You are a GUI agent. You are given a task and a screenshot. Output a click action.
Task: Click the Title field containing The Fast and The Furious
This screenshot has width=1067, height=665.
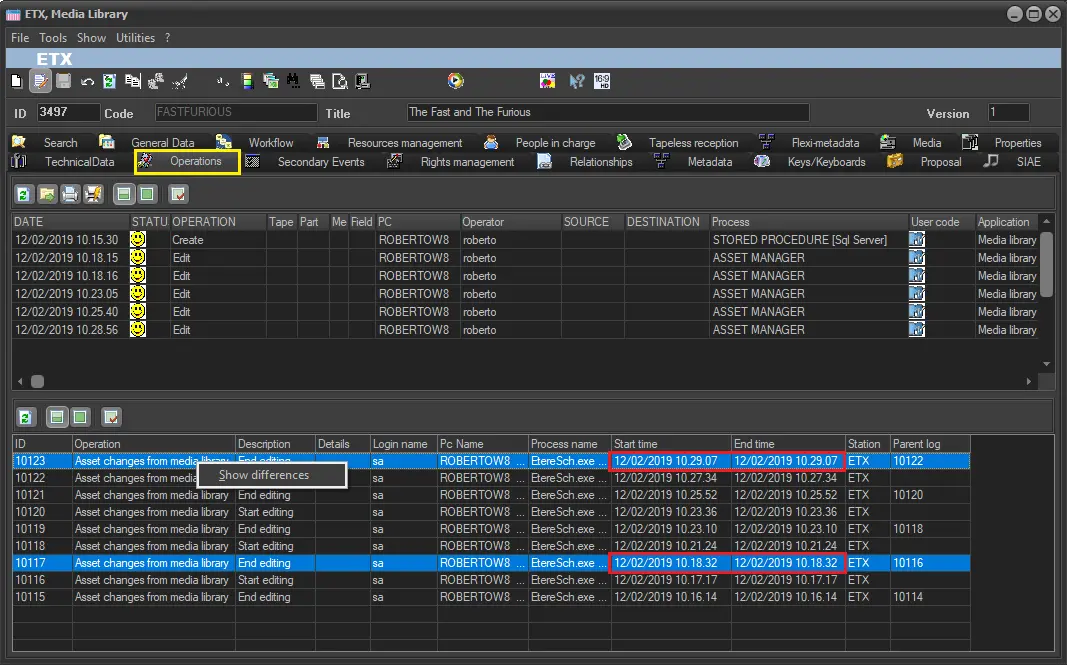pyautogui.click(x=608, y=113)
